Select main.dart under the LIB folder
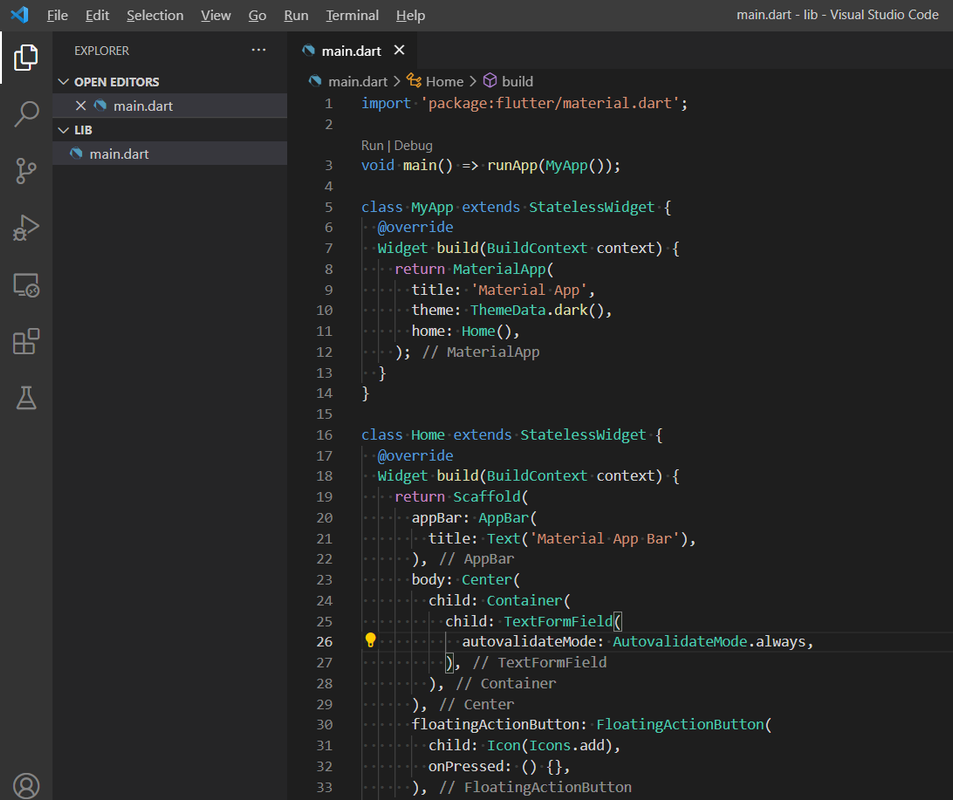Screen dimensions: 953x800 (x=118, y=154)
